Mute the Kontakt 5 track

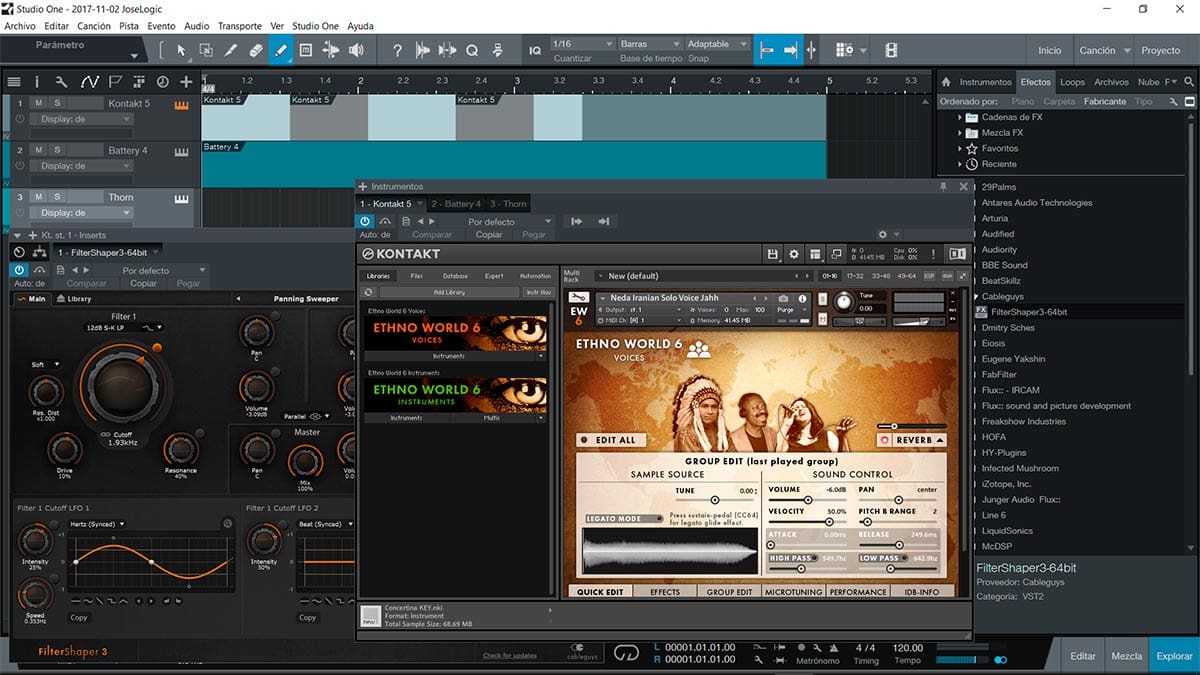[x=38, y=103]
